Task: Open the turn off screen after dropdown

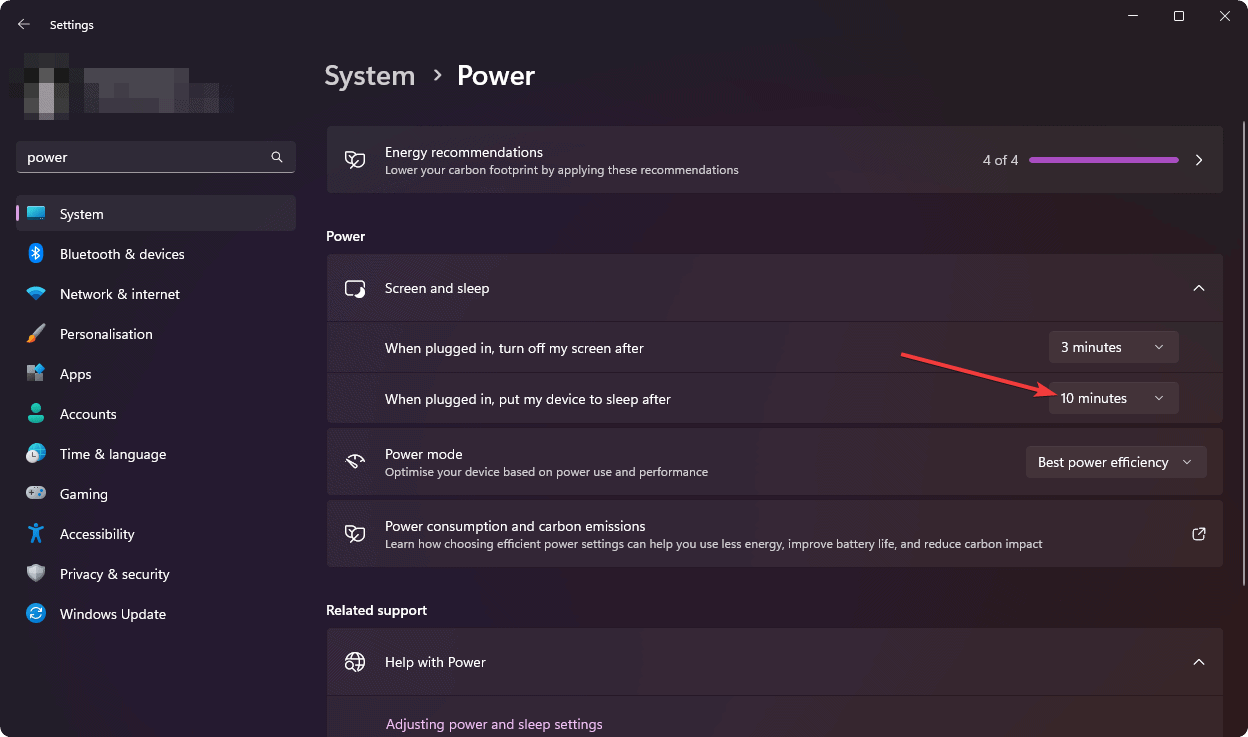Action: [x=1113, y=346]
